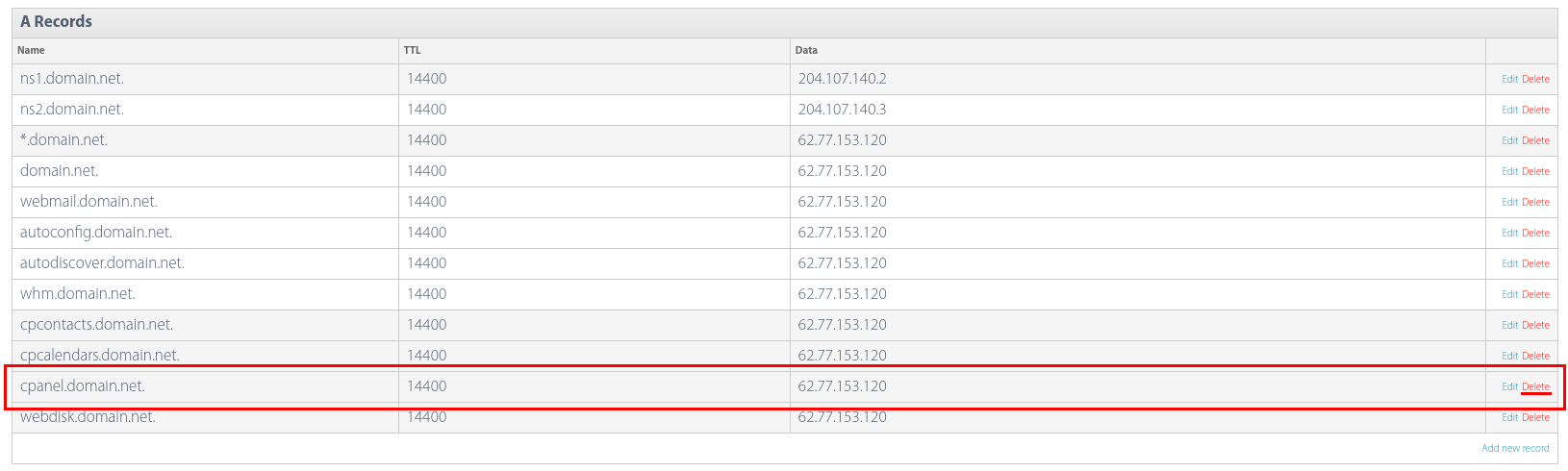Select the webdisk.domain.net. name cell

206,417
